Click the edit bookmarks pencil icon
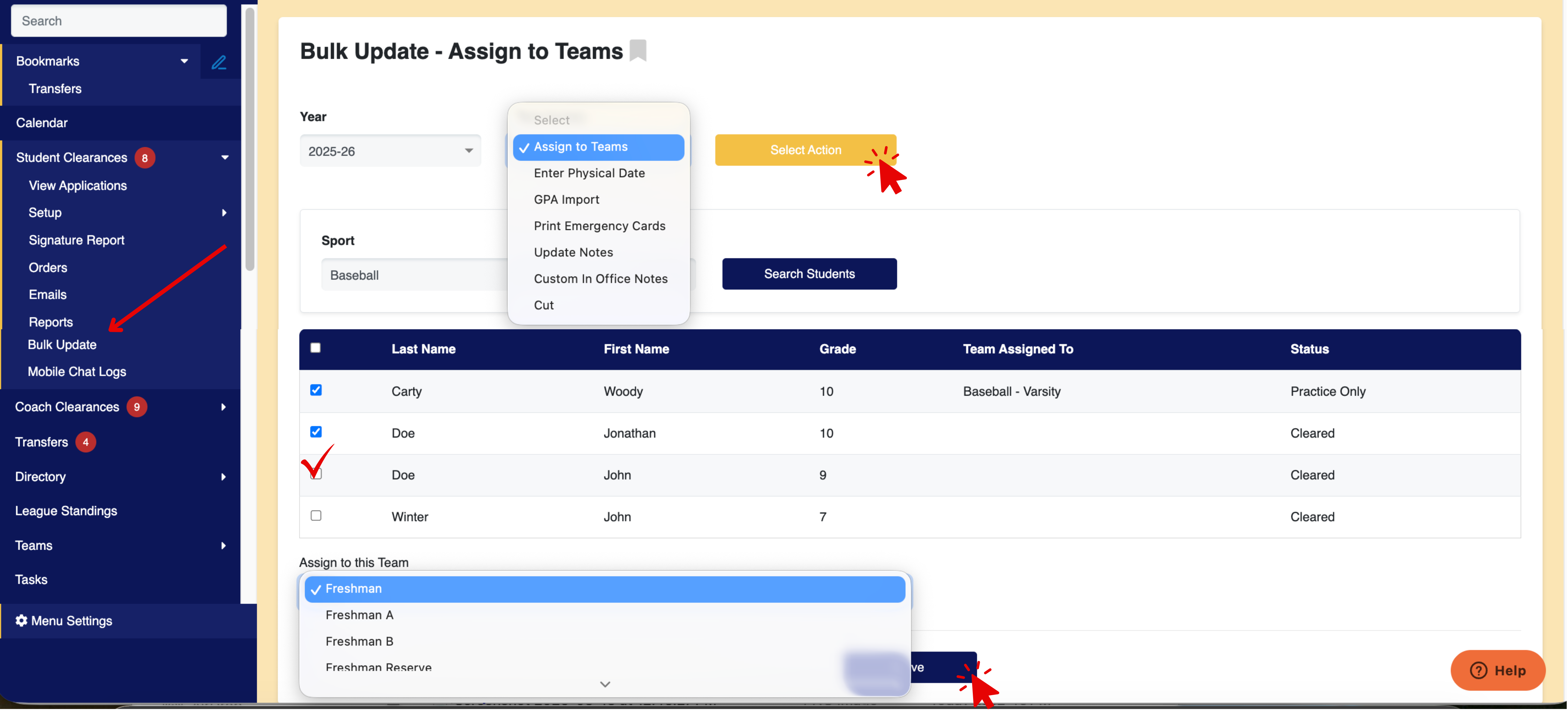 pos(219,61)
